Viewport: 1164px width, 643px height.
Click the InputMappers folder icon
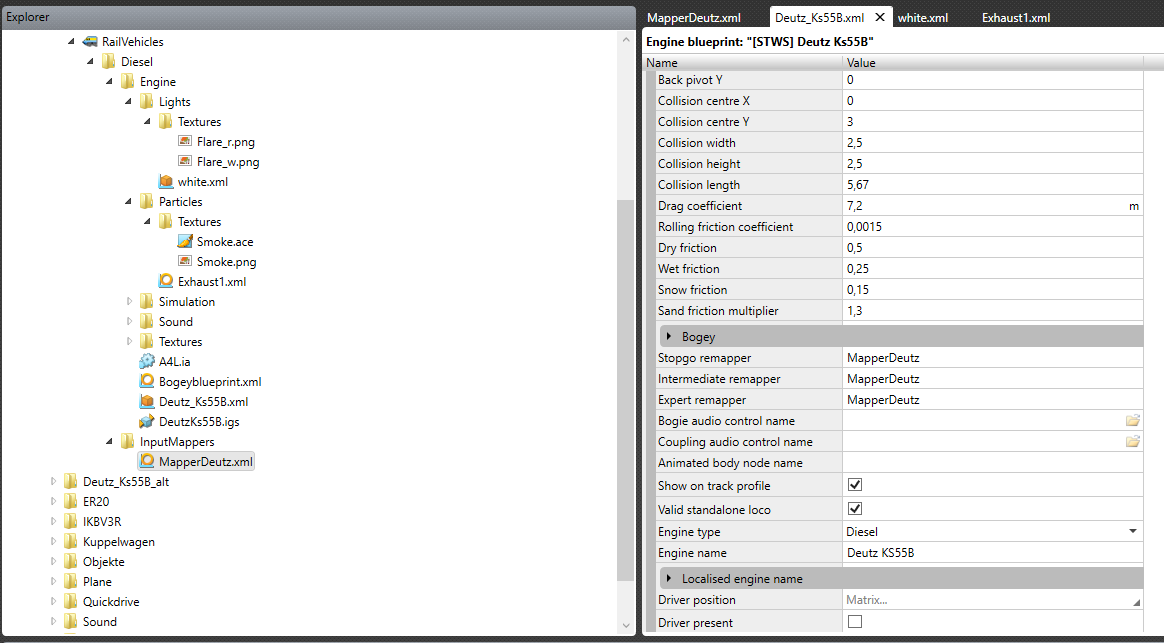coord(128,442)
